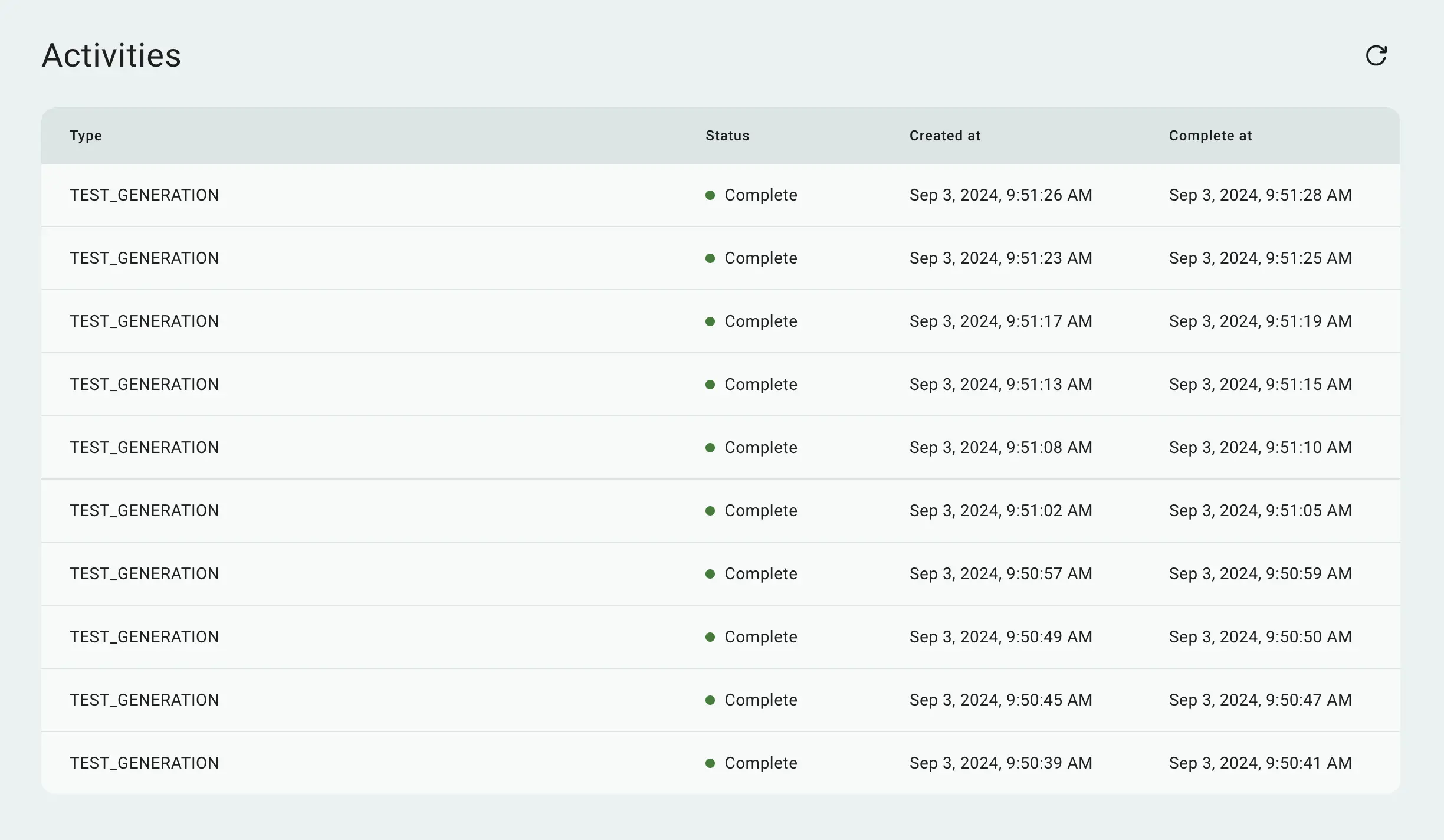Screen dimensions: 1444x840
Task: Click Complete status in the 9:51:02 row
Action: (x=751, y=511)
